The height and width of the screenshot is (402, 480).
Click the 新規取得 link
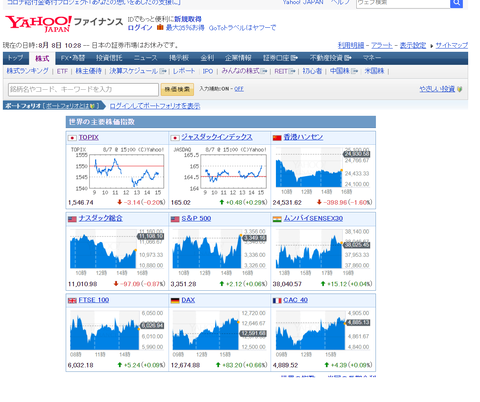[x=188, y=19]
